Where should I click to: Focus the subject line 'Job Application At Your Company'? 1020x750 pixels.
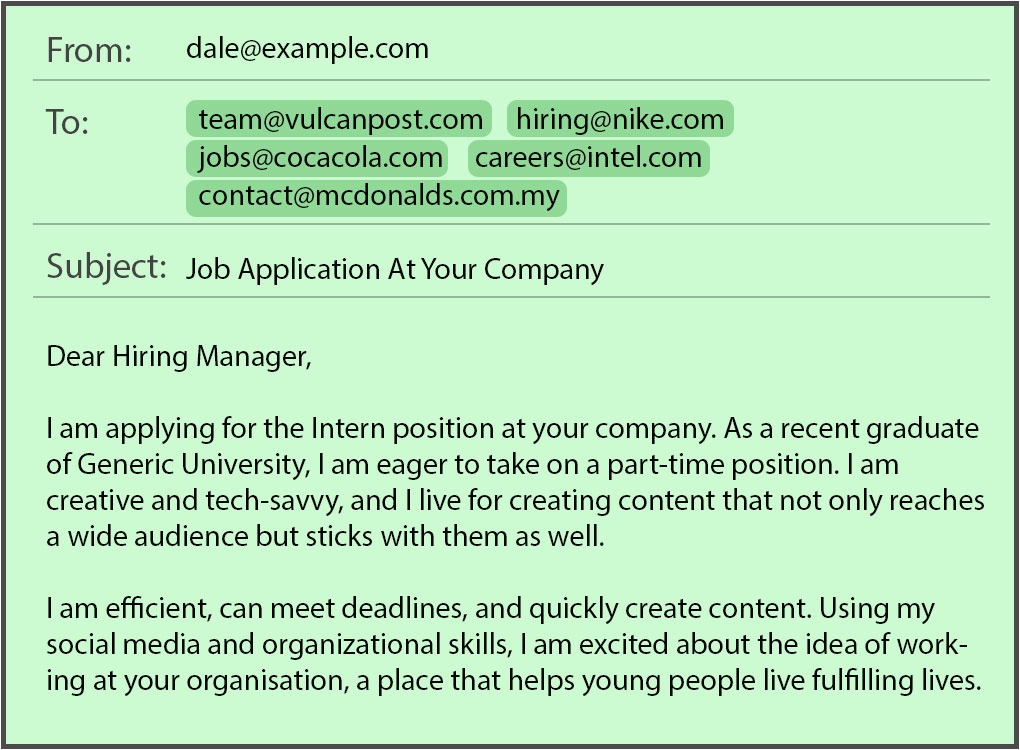coord(394,269)
